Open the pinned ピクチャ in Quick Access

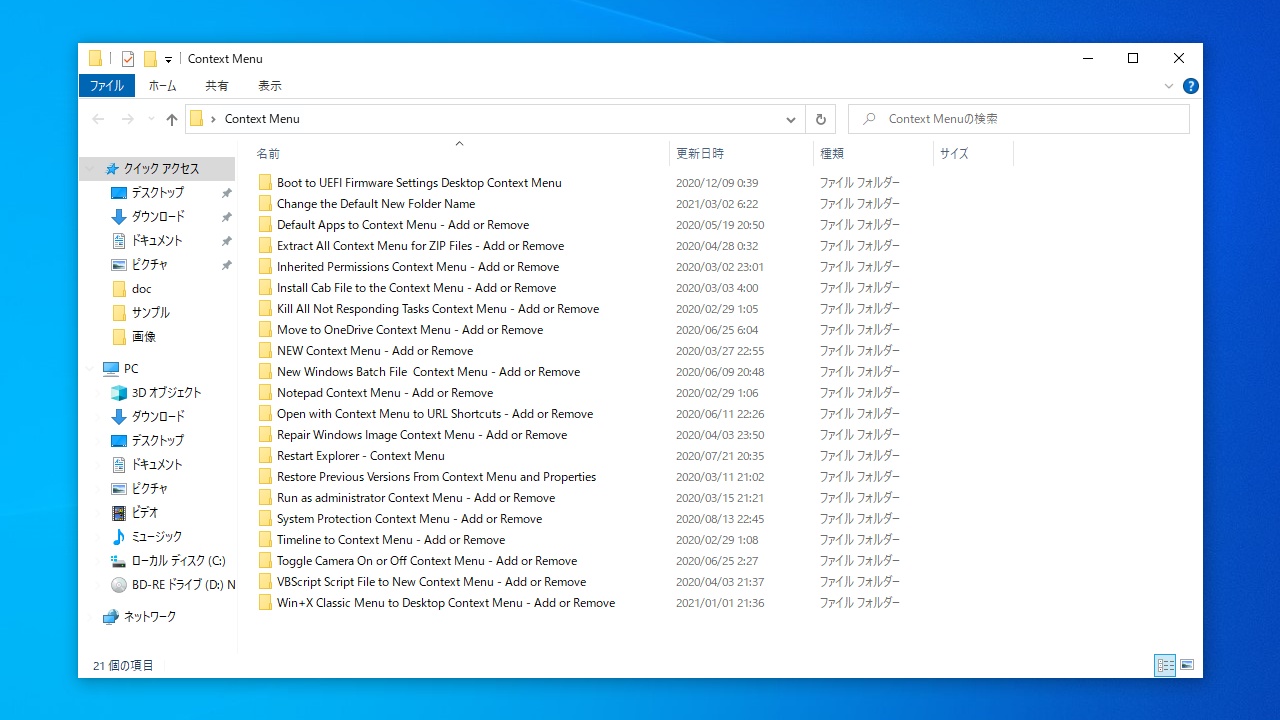[150, 265]
